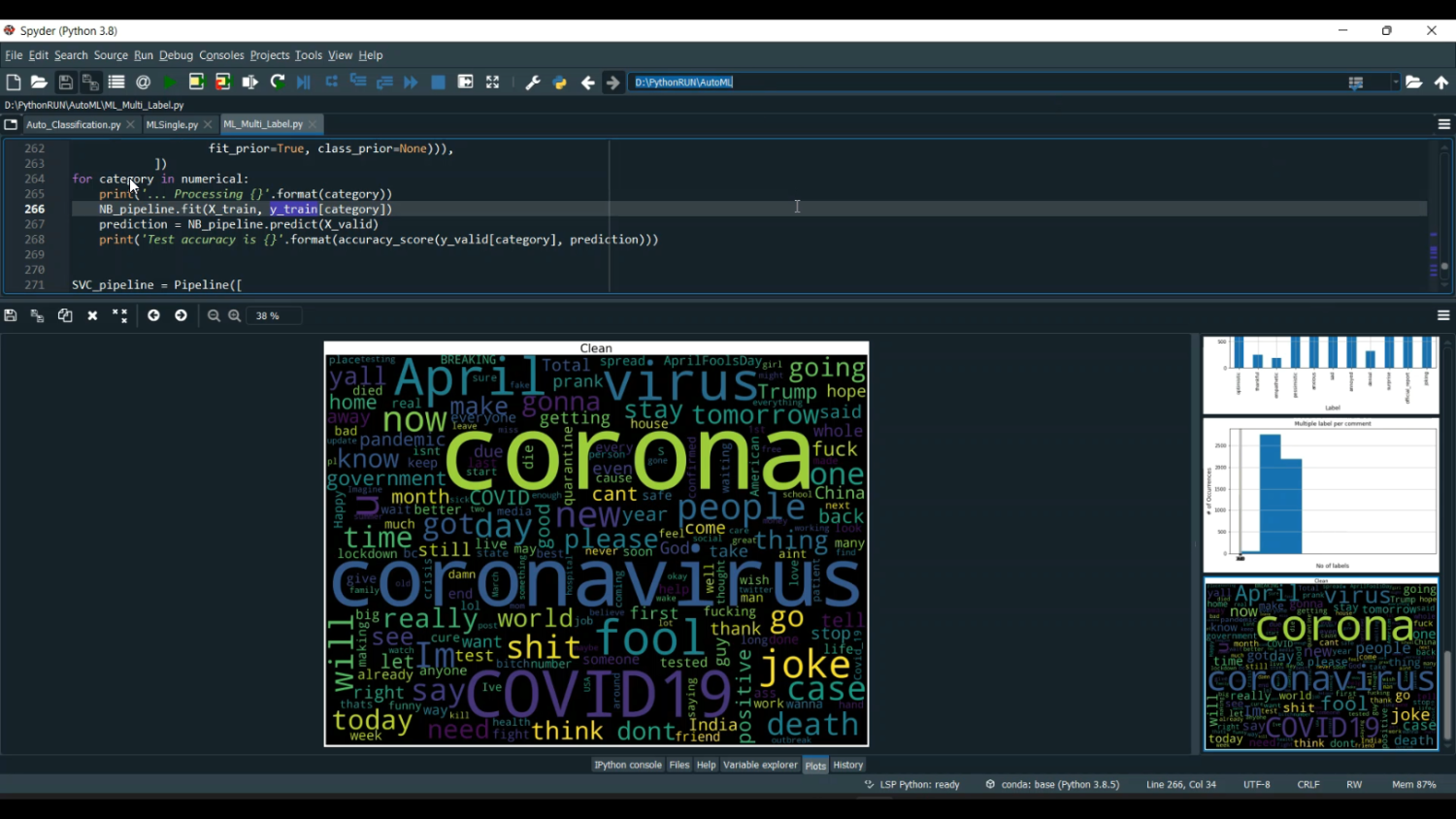
Task: Click the conda base environment status
Action: [x=1053, y=784]
